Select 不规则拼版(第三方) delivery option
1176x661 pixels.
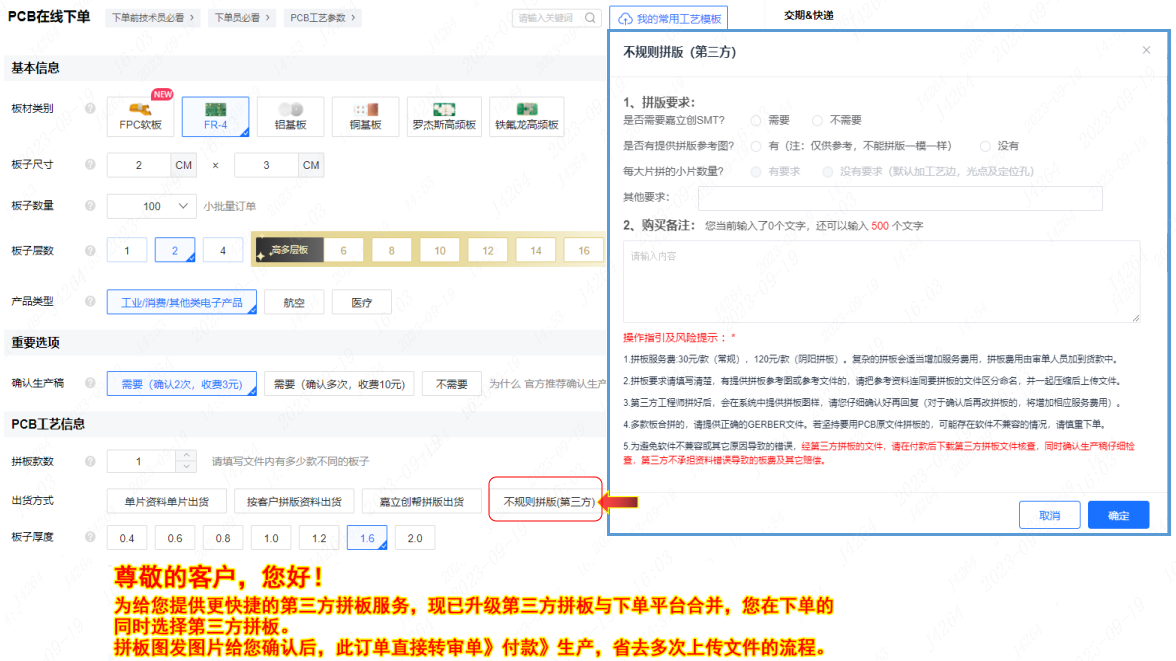click(548, 502)
